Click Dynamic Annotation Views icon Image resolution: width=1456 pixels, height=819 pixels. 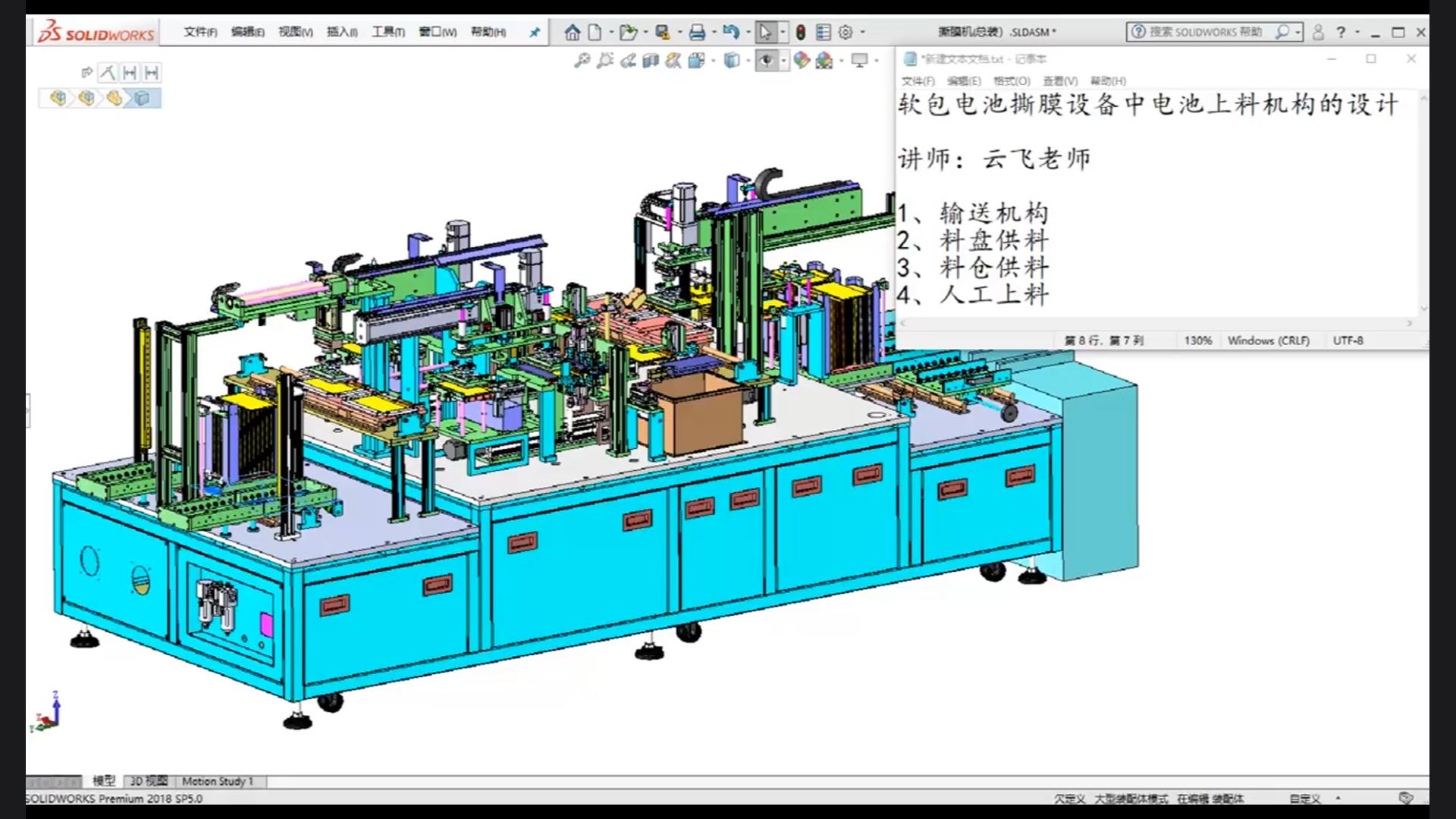[x=673, y=61]
